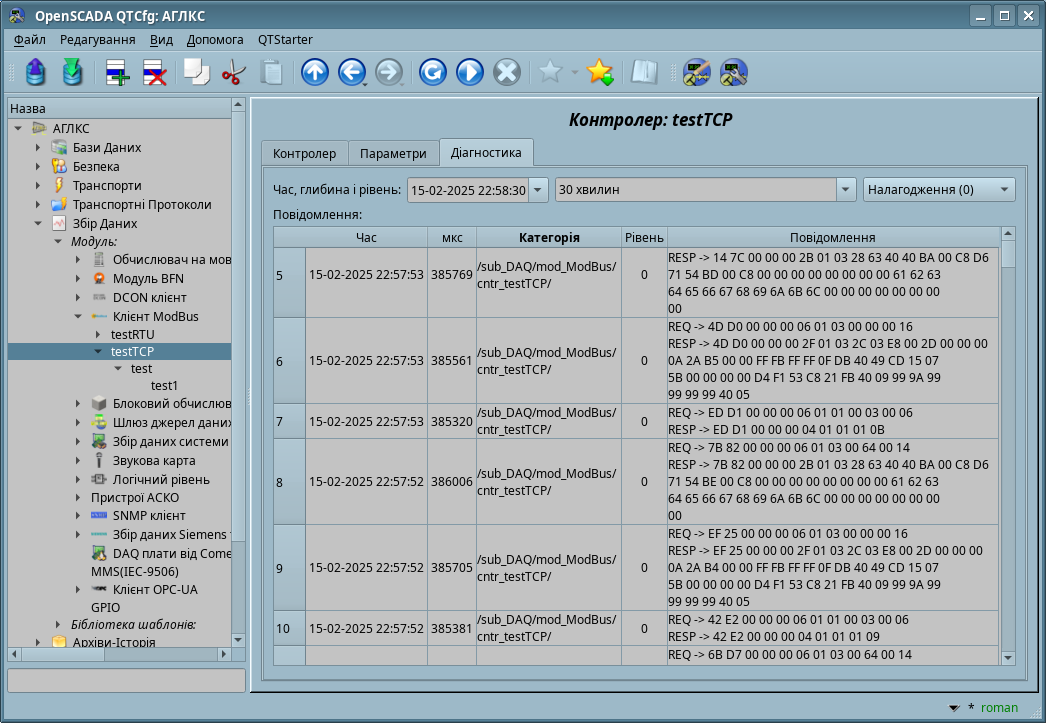Navigate back with the left arrow icon
The height and width of the screenshot is (723, 1046).
tap(351, 72)
